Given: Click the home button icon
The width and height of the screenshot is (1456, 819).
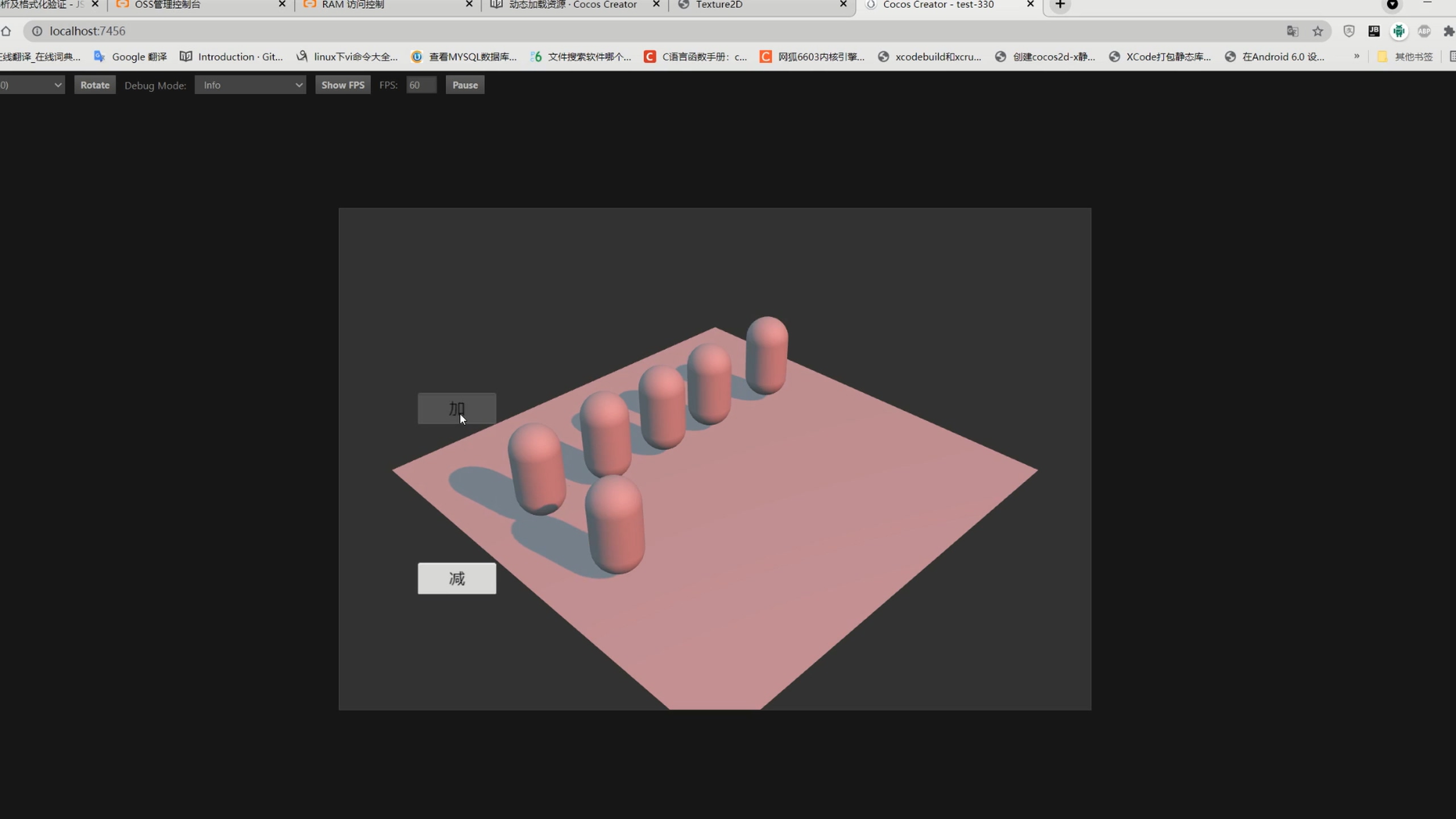Looking at the screenshot, I should (x=6, y=31).
